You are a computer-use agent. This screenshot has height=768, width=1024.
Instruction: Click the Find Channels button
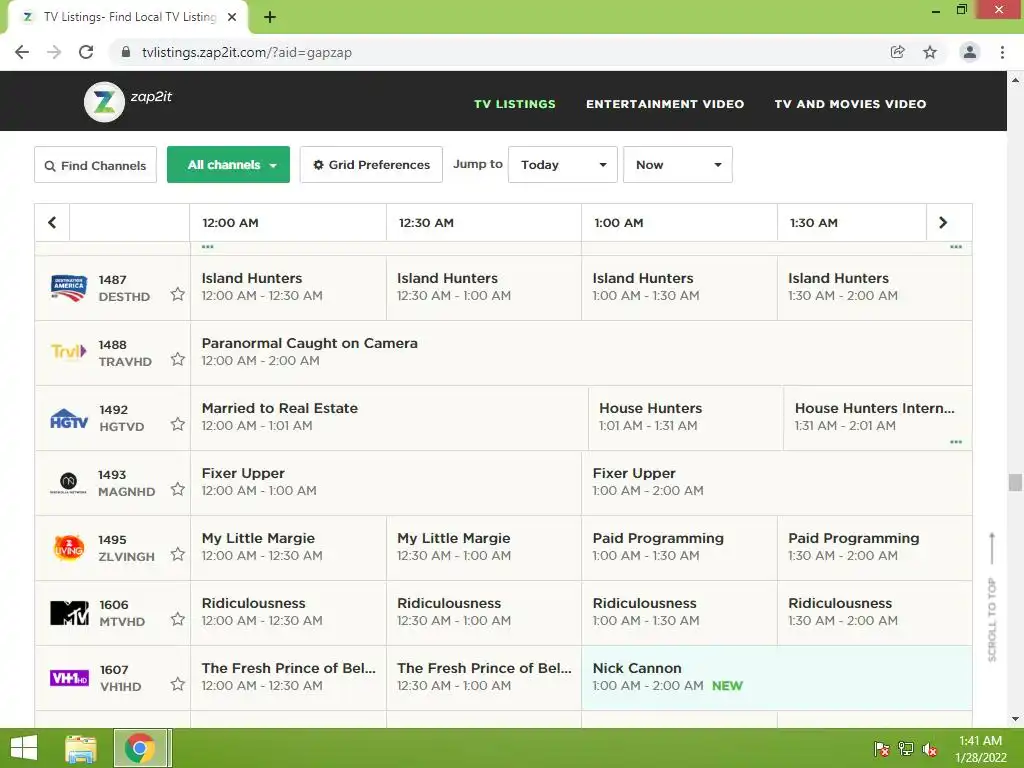click(x=95, y=165)
